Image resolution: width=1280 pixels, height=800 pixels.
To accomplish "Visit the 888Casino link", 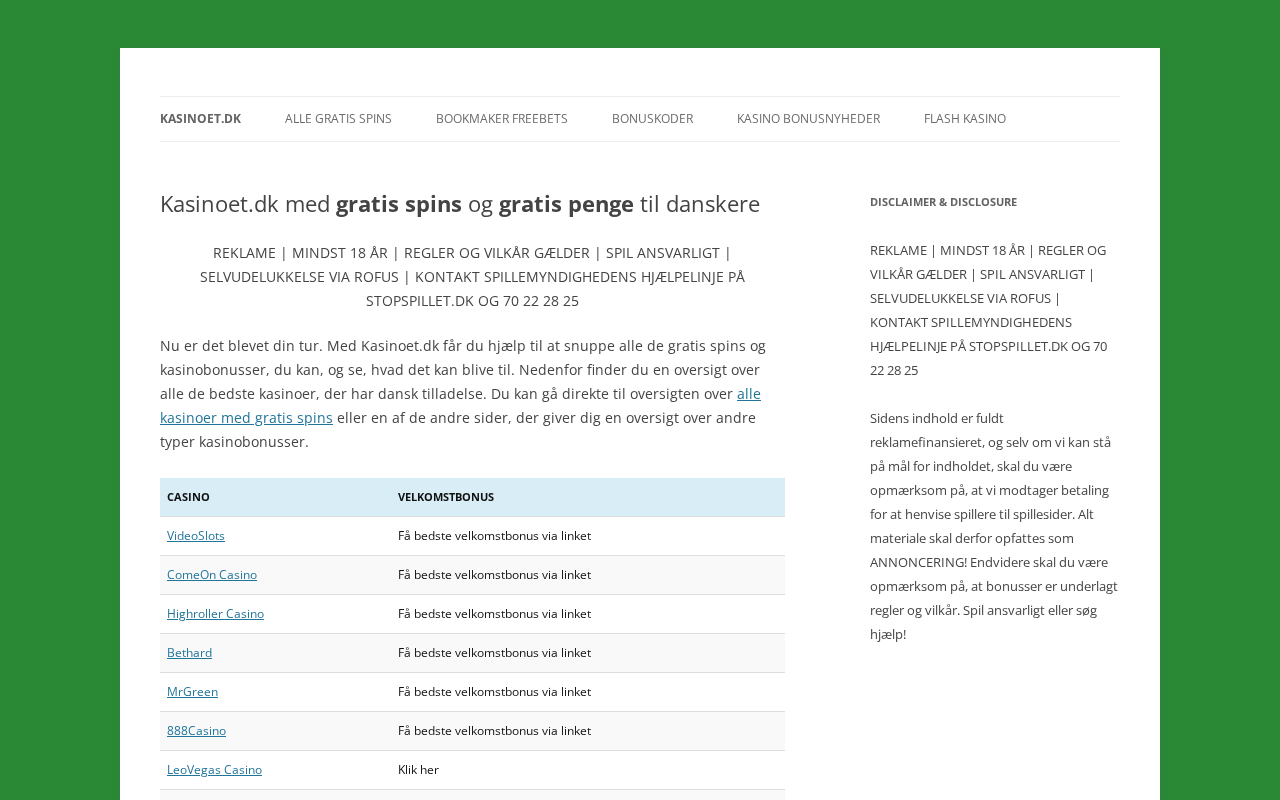I will 196,731.
